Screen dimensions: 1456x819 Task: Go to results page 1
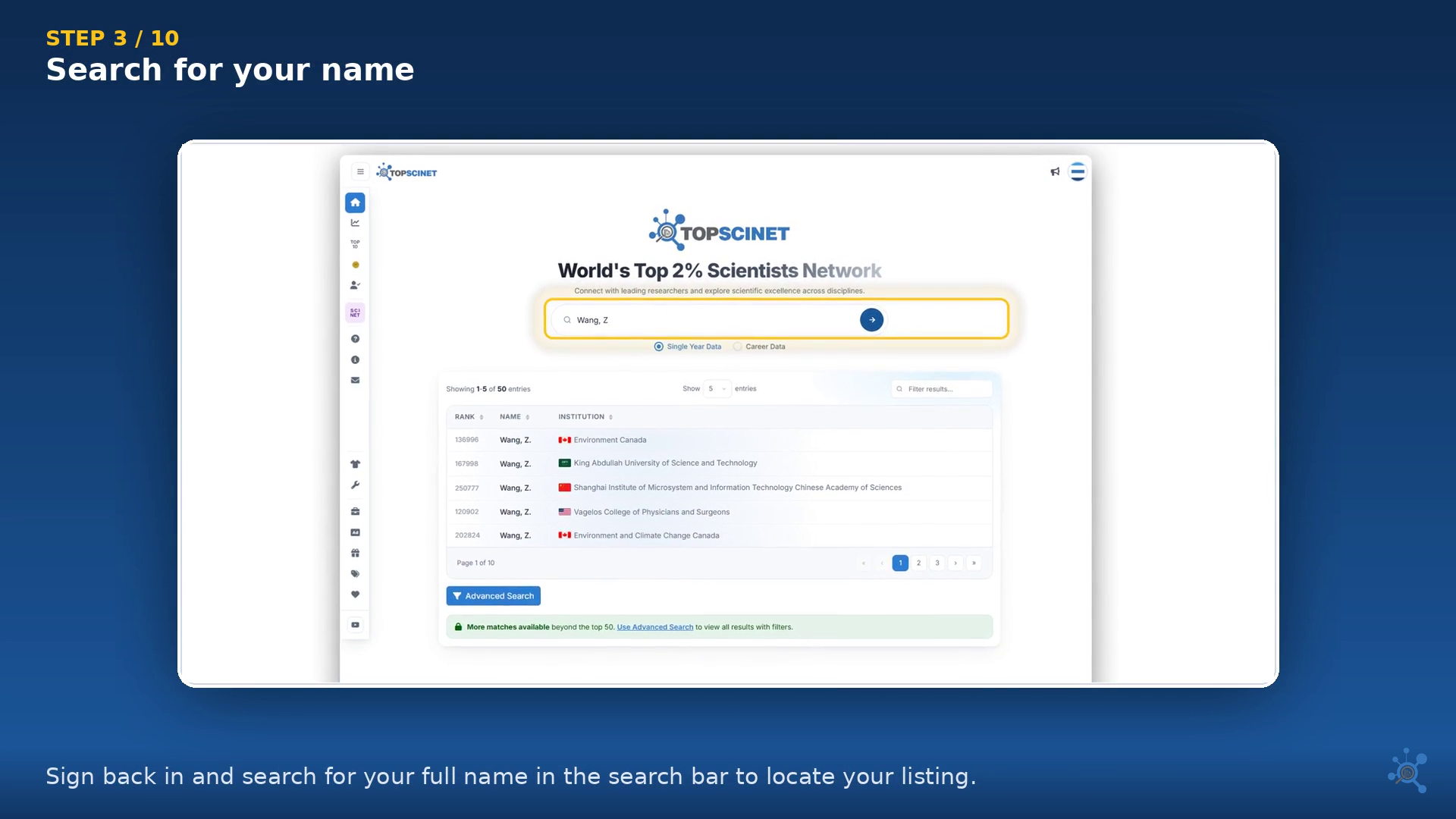click(x=900, y=563)
